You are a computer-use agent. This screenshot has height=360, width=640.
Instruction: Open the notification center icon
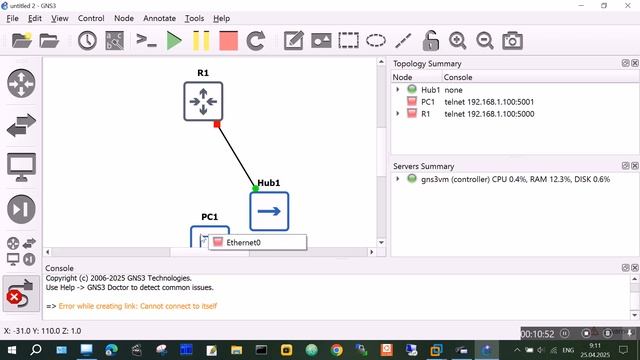[x=624, y=350]
